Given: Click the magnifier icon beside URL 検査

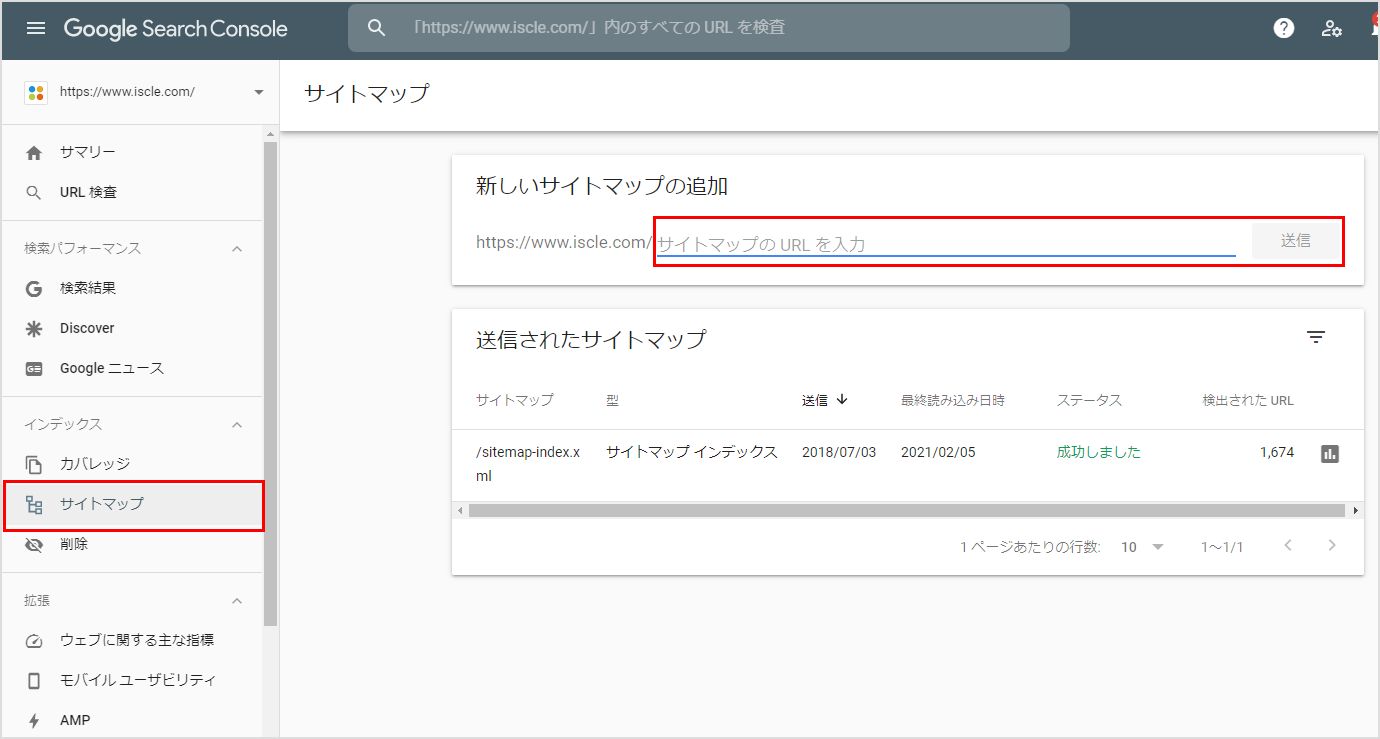Looking at the screenshot, I should tap(34, 192).
